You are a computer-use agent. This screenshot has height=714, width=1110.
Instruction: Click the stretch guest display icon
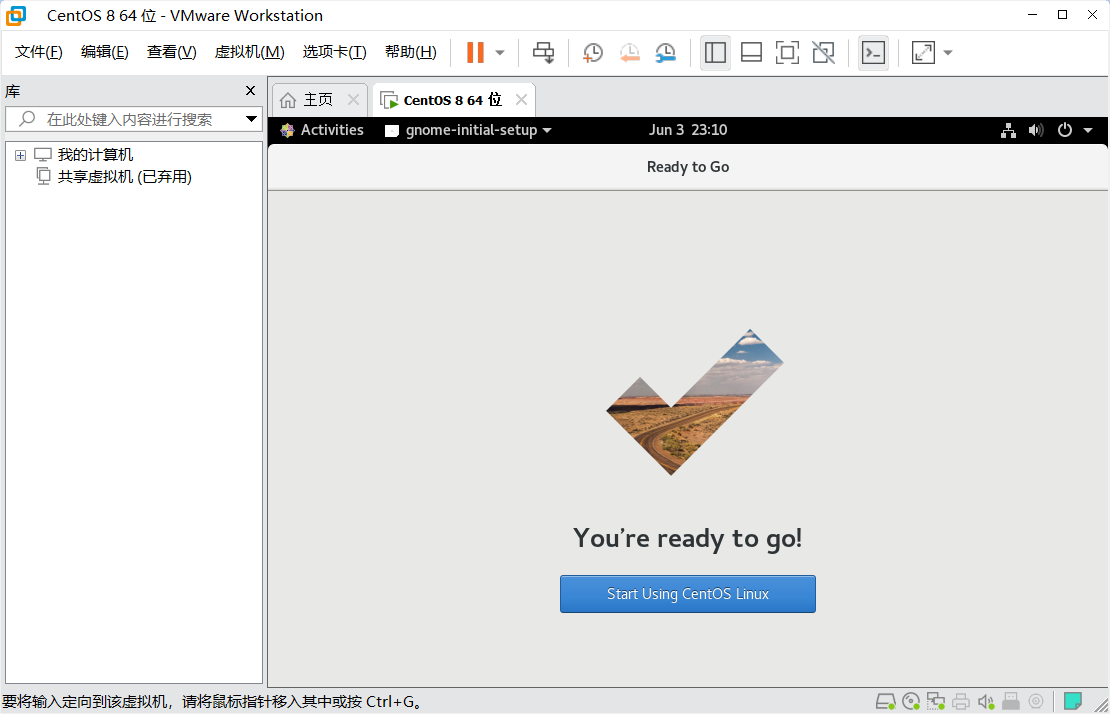coord(923,52)
